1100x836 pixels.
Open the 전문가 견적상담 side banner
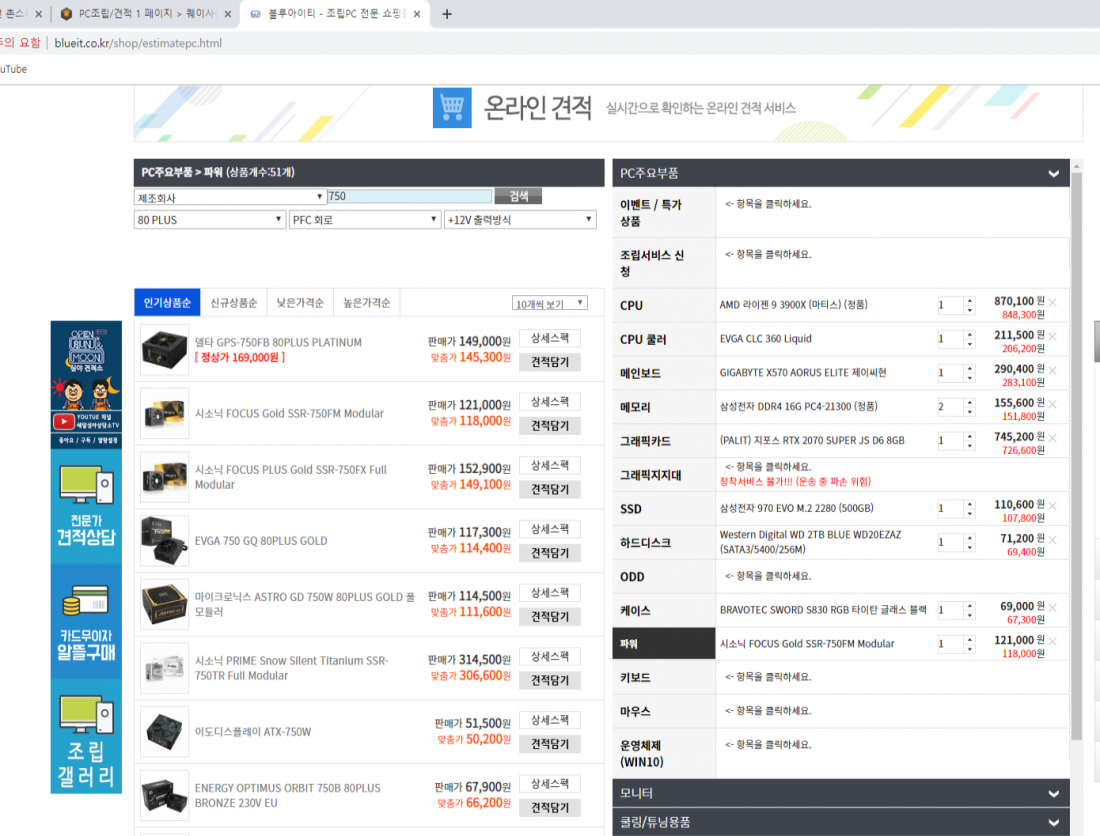86,506
